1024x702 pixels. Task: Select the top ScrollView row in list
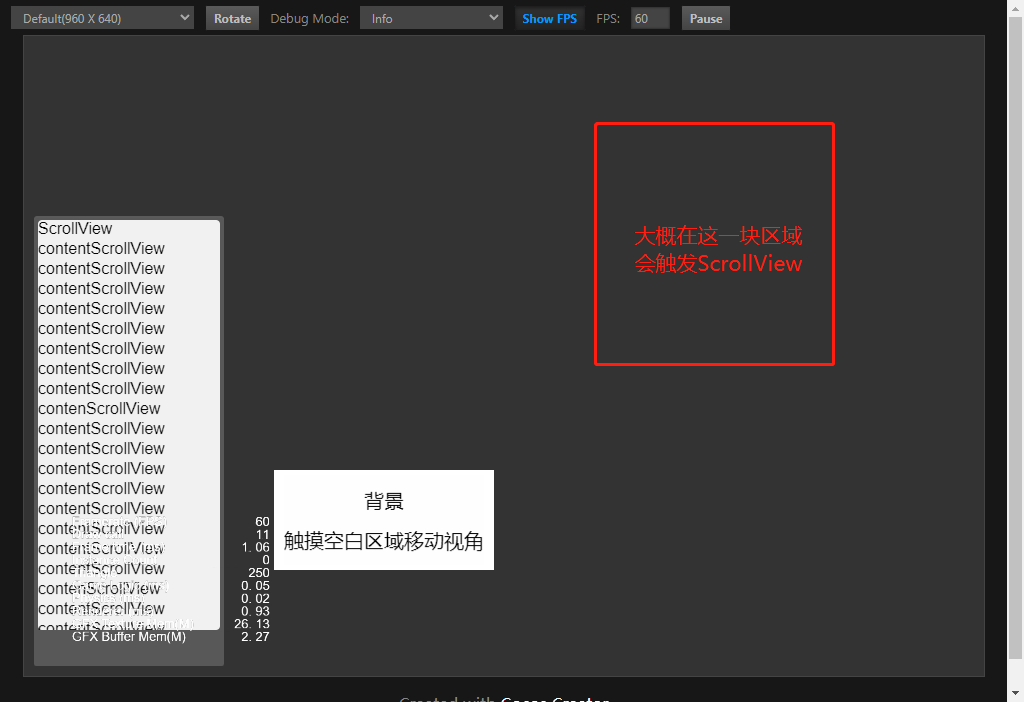pyautogui.click(x=75, y=229)
